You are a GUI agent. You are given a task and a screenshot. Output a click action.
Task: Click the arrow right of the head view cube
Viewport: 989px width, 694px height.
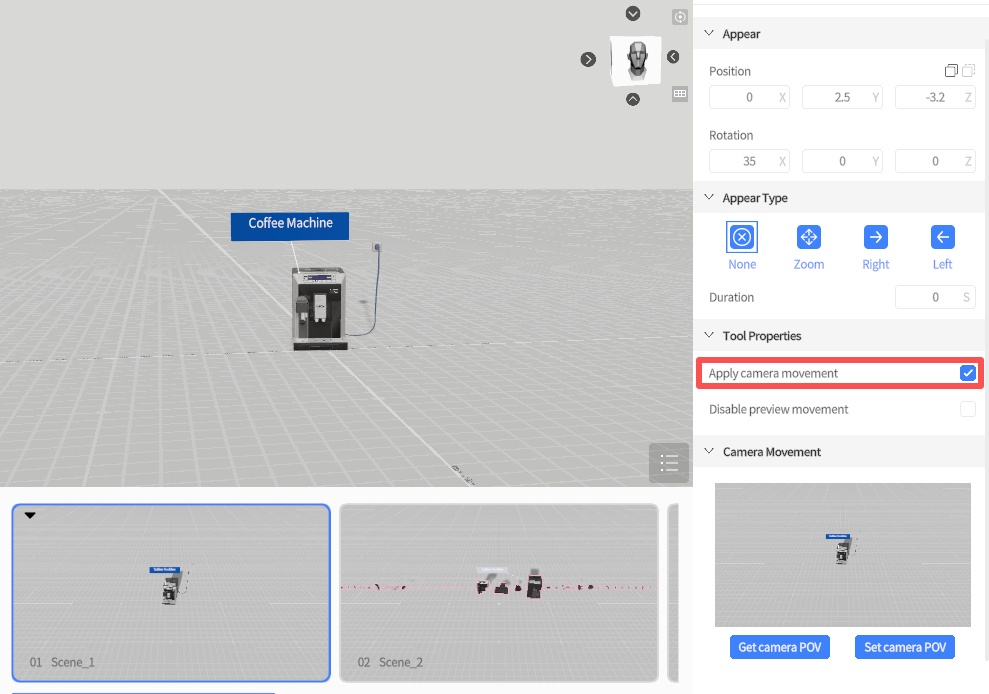(x=673, y=57)
